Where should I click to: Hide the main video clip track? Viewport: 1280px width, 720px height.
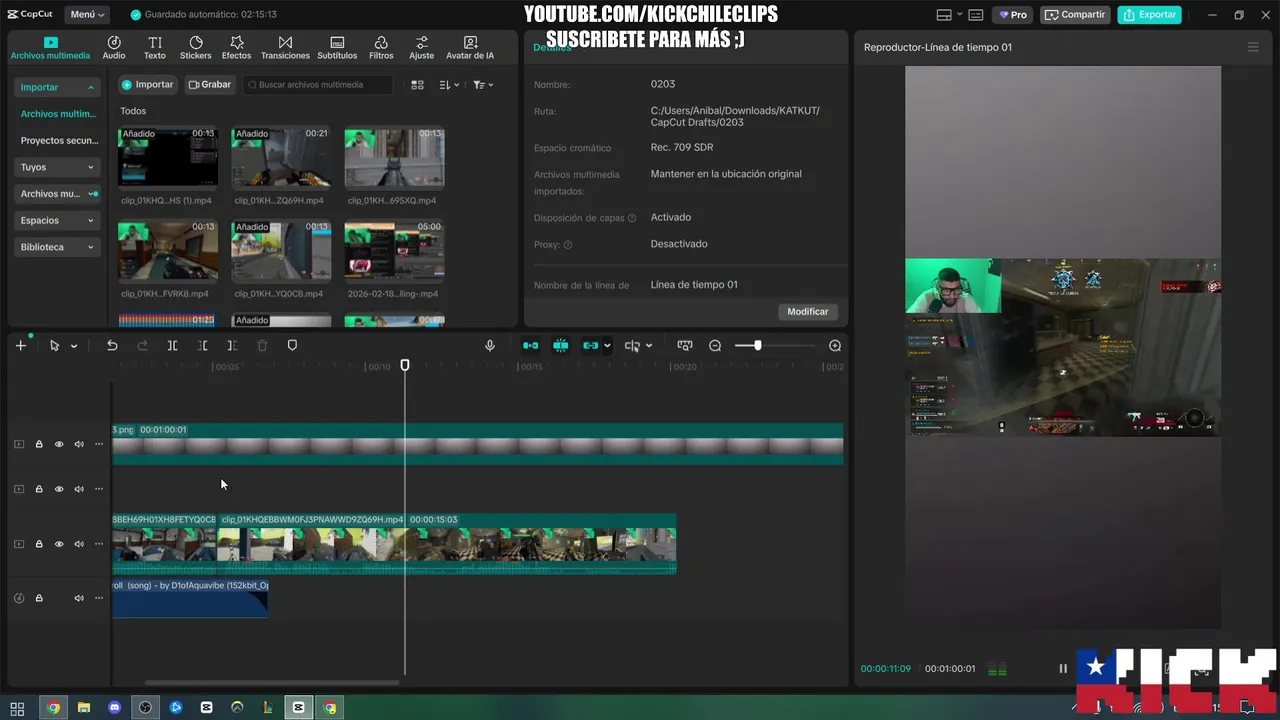tap(59, 544)
